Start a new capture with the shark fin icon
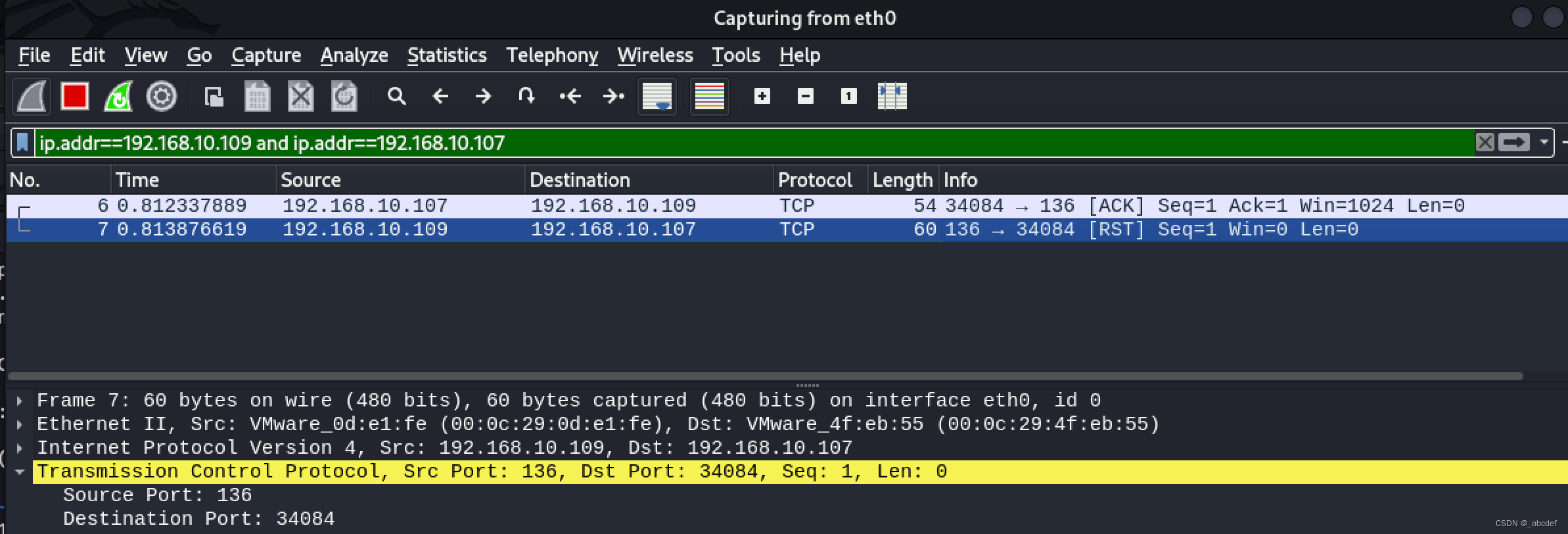The width and height of the screenshot is (1568, 534). click(x=32, y=97)
